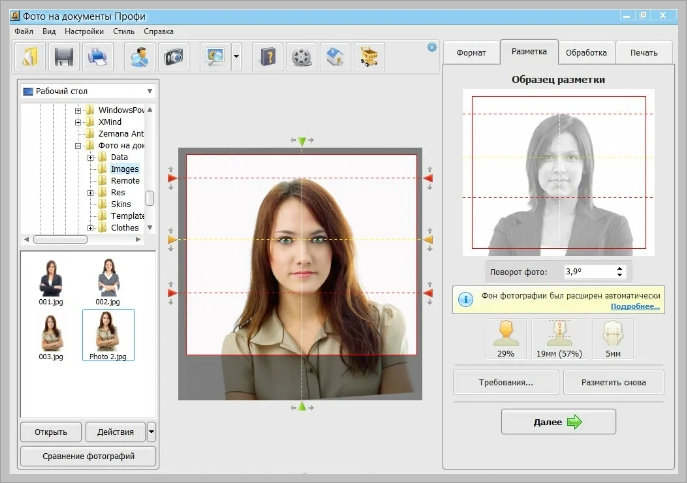
Task: Expand the WindowsPow folder node
Action: [x=78, y=110]
